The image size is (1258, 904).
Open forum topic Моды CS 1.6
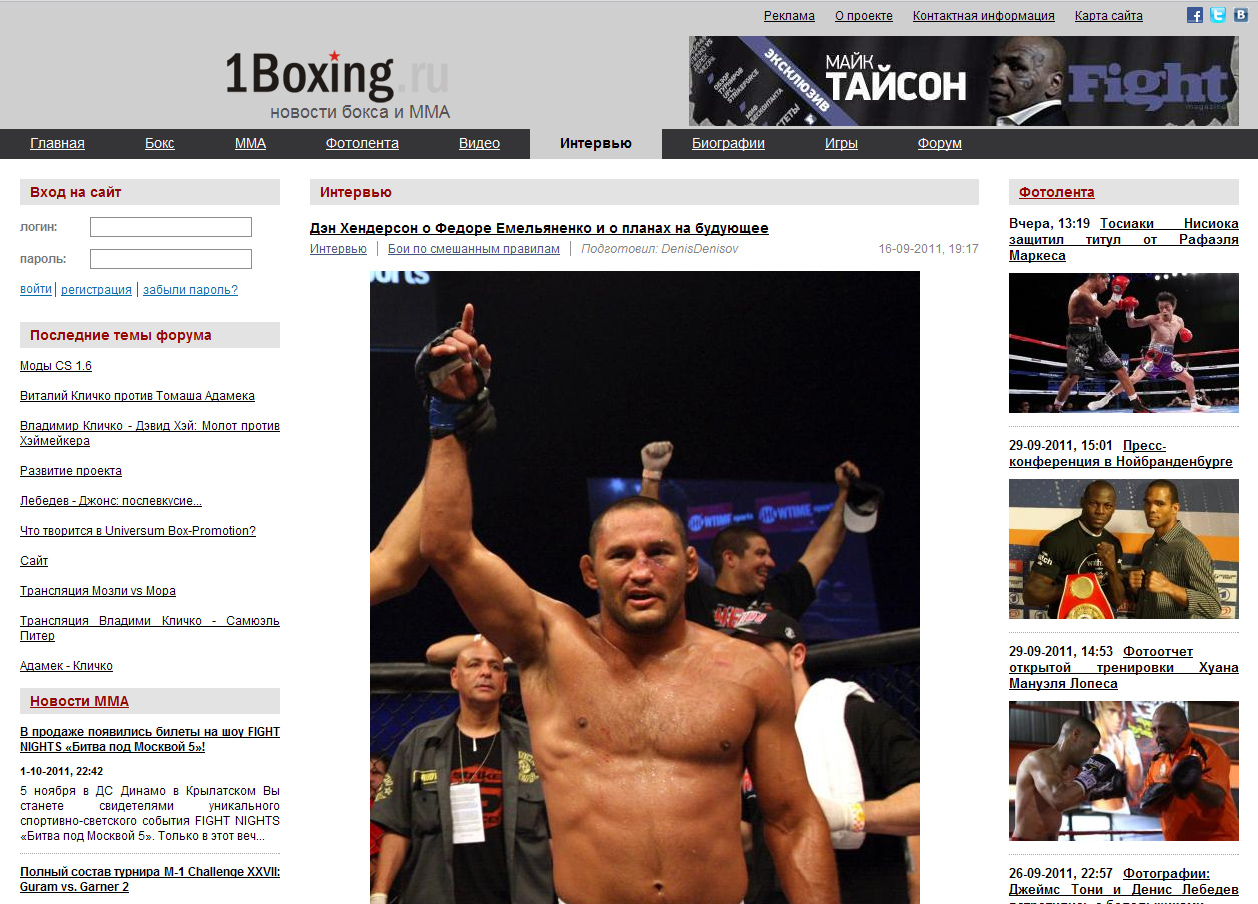[x=56, y=366]
